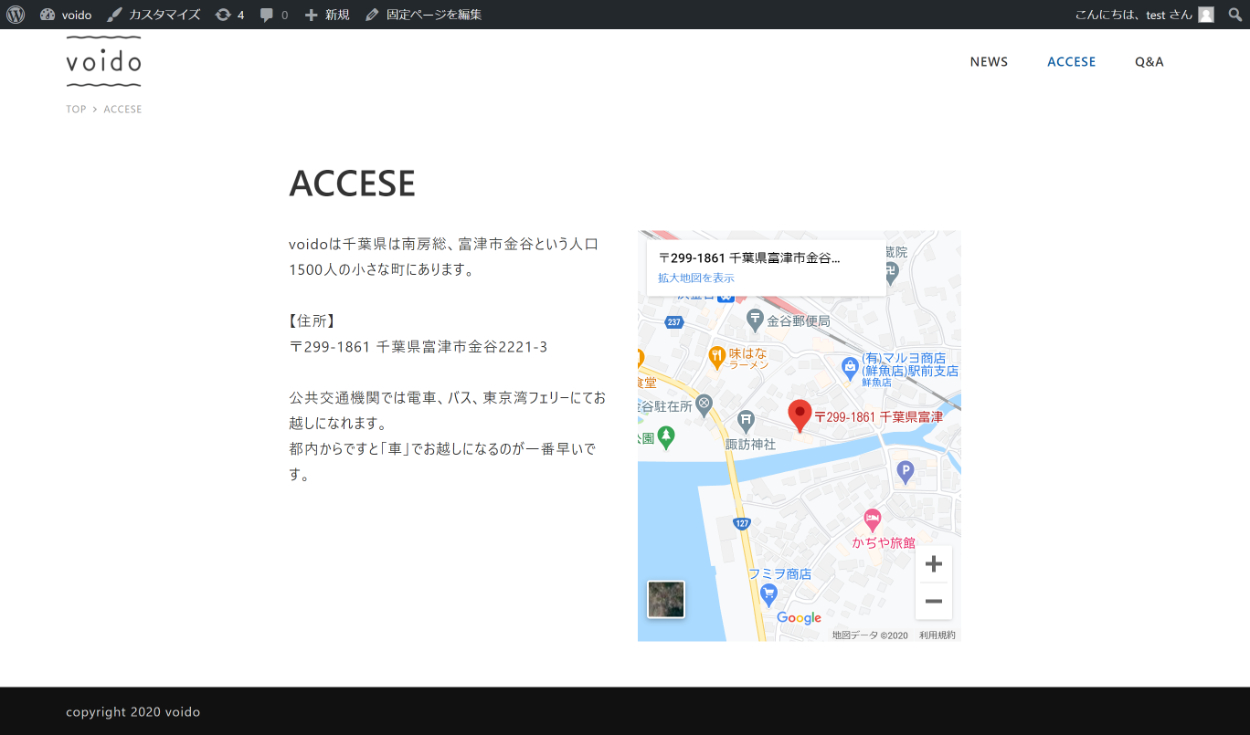The height and width of the screenshot is (735, 1250).
Task: Click the admin bar search icon
Action: (x=1235, y=15)
